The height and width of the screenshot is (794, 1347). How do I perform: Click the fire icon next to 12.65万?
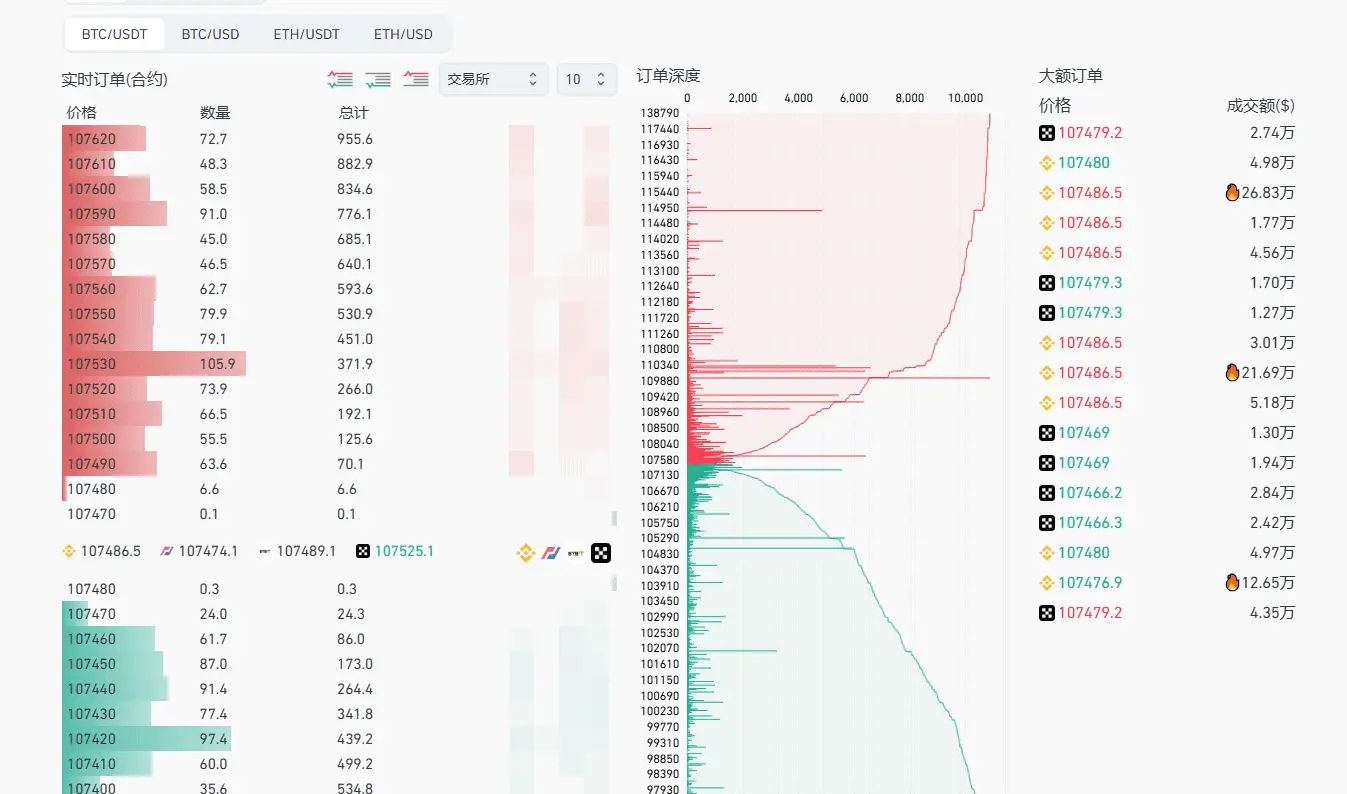point(1232,582)
